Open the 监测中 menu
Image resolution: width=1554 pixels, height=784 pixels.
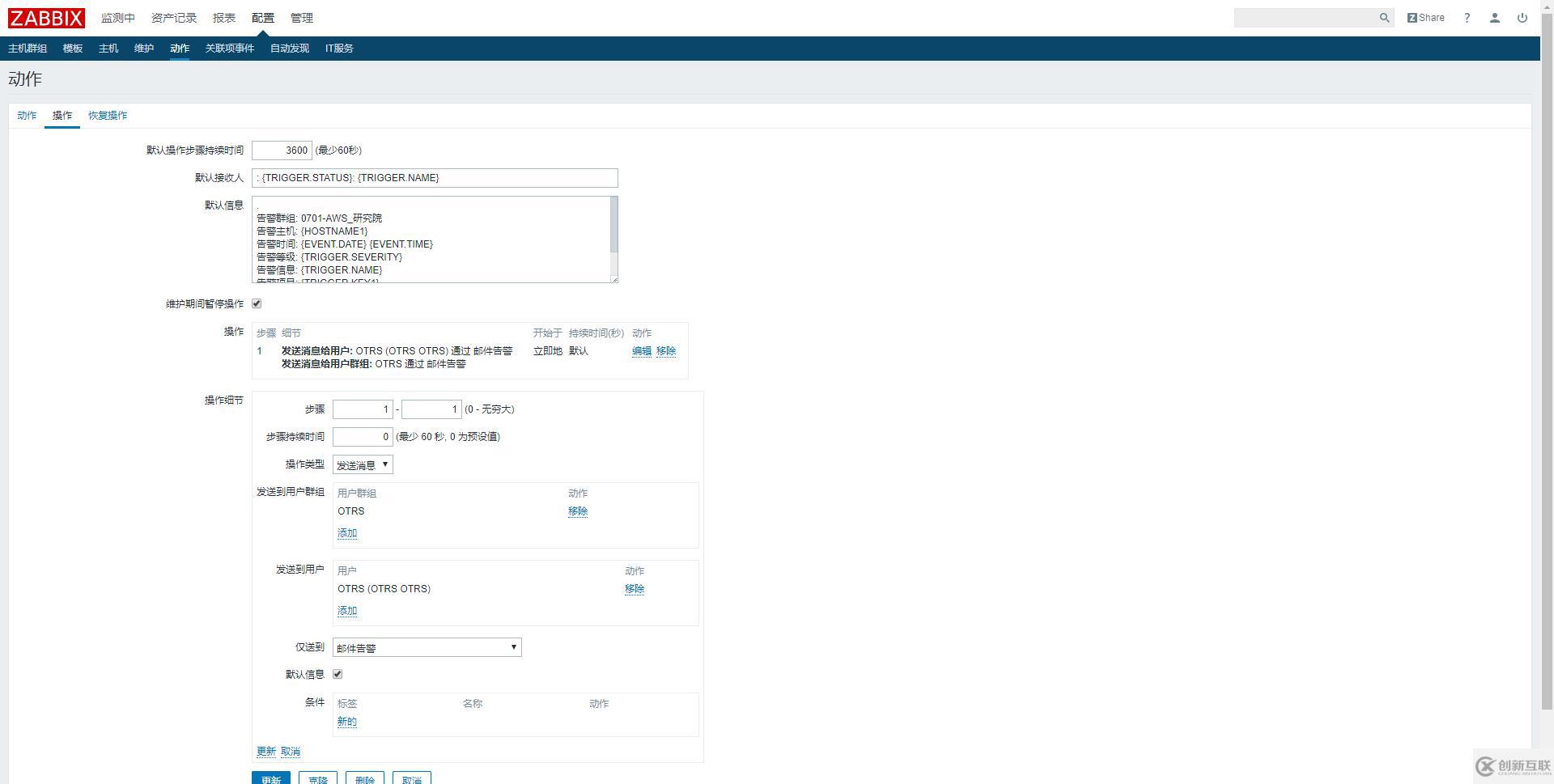coord(118,18)
